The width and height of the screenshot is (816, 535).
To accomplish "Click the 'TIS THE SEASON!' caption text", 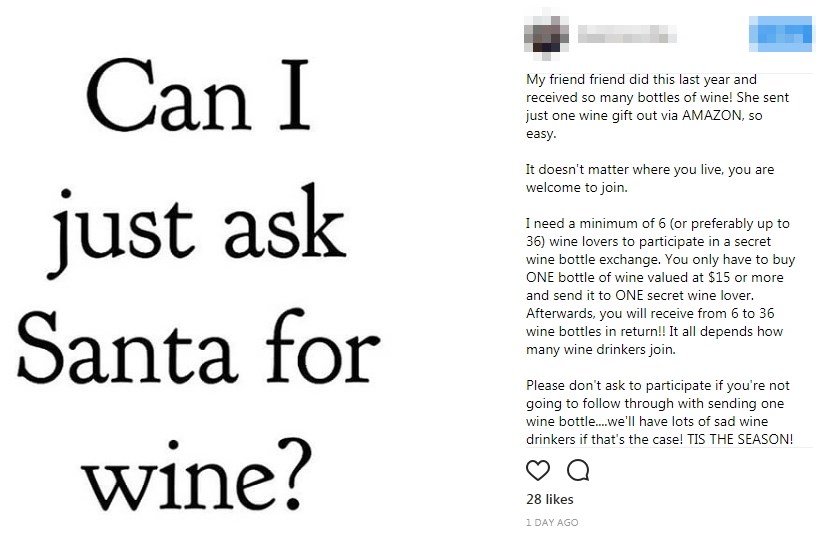I will point(740,439).
